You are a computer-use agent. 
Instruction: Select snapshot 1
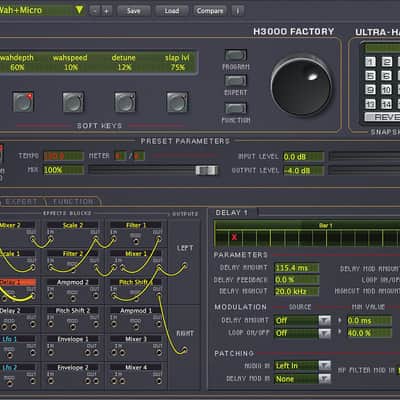[370, 62]
